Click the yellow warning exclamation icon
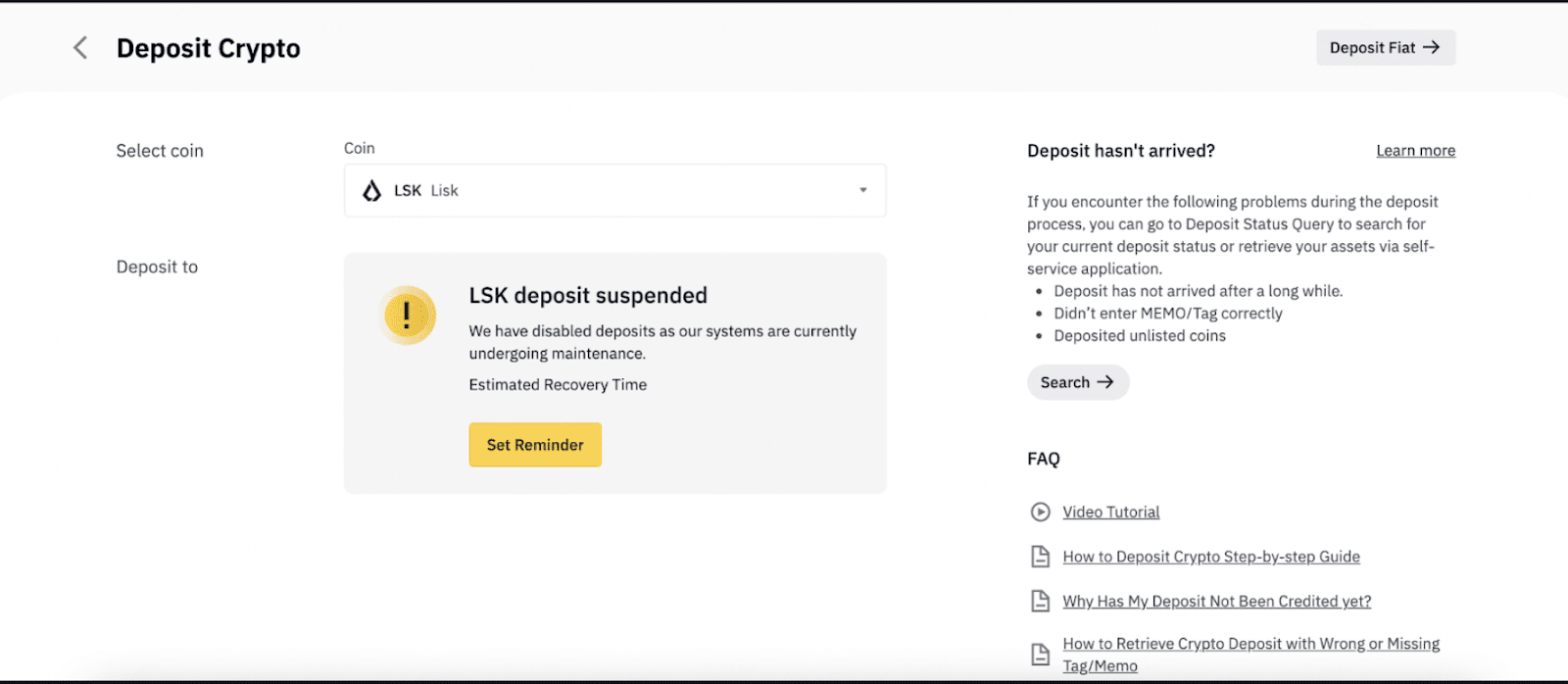The height and width of the screenshot is (684, 1568). [408, 315]
